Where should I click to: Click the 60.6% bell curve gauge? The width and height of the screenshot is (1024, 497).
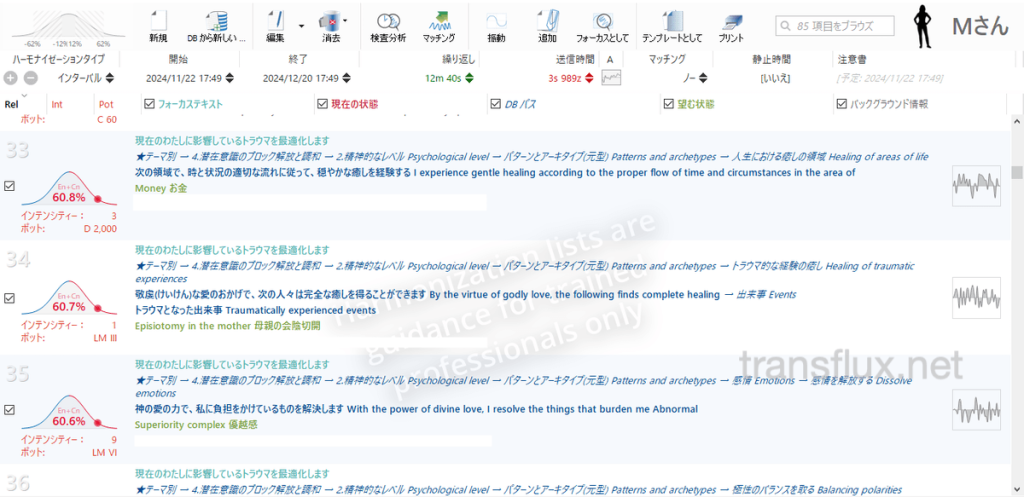tap(68, 413)
